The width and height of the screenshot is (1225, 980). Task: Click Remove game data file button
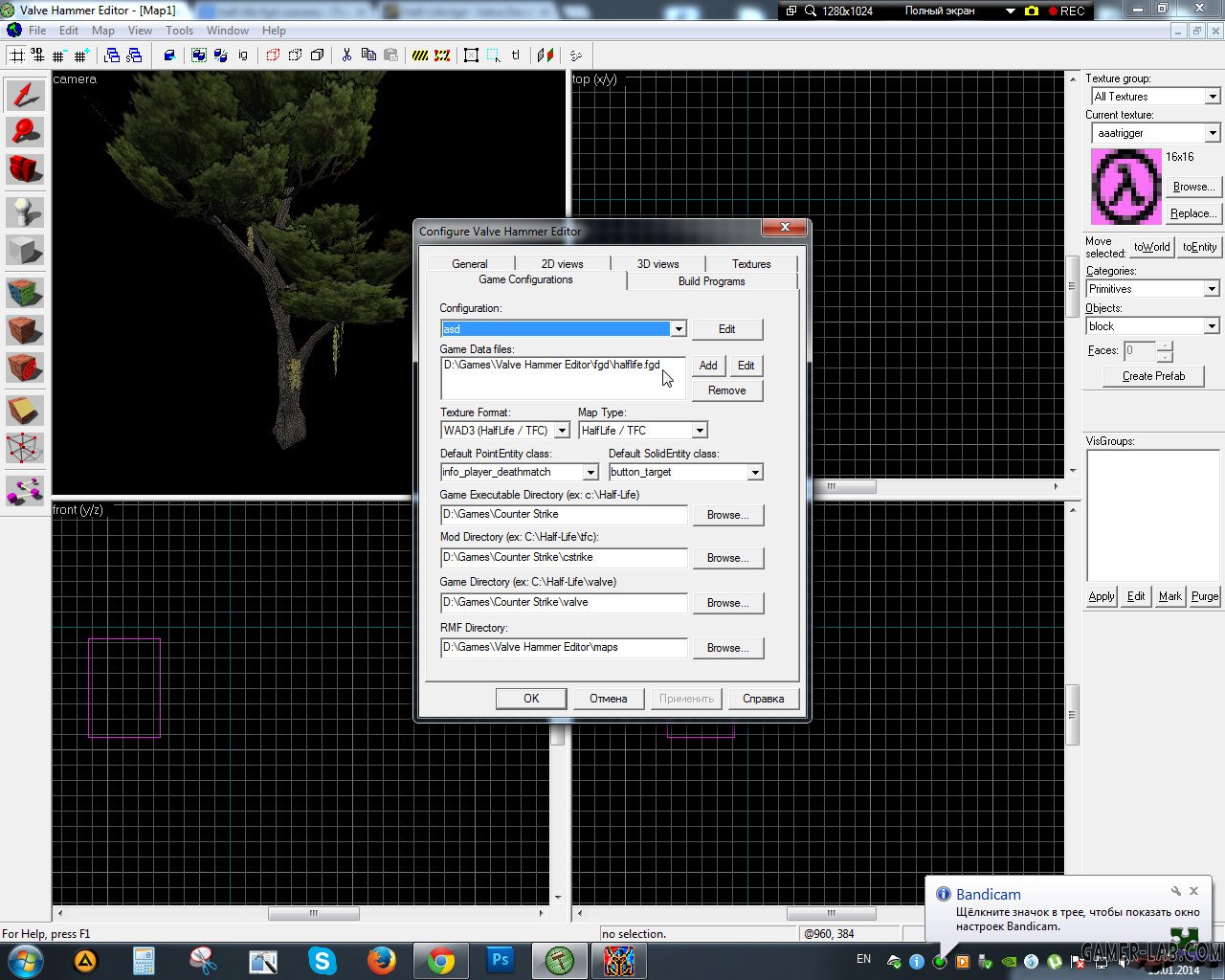click(x=726, y=390)
